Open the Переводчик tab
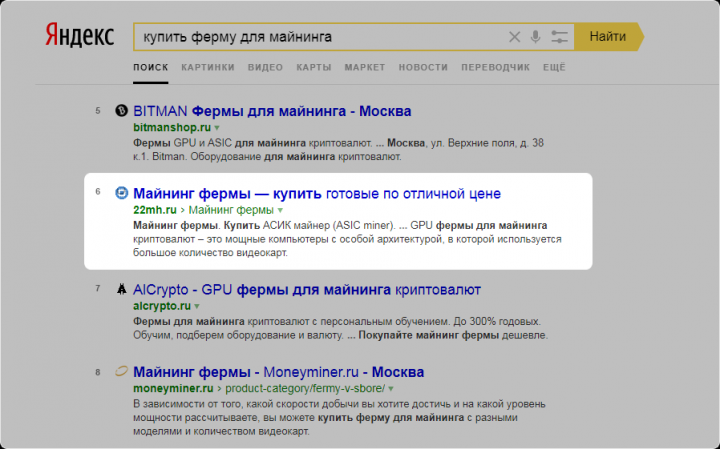This screenshot has height=449, width=720. [495, 67]
